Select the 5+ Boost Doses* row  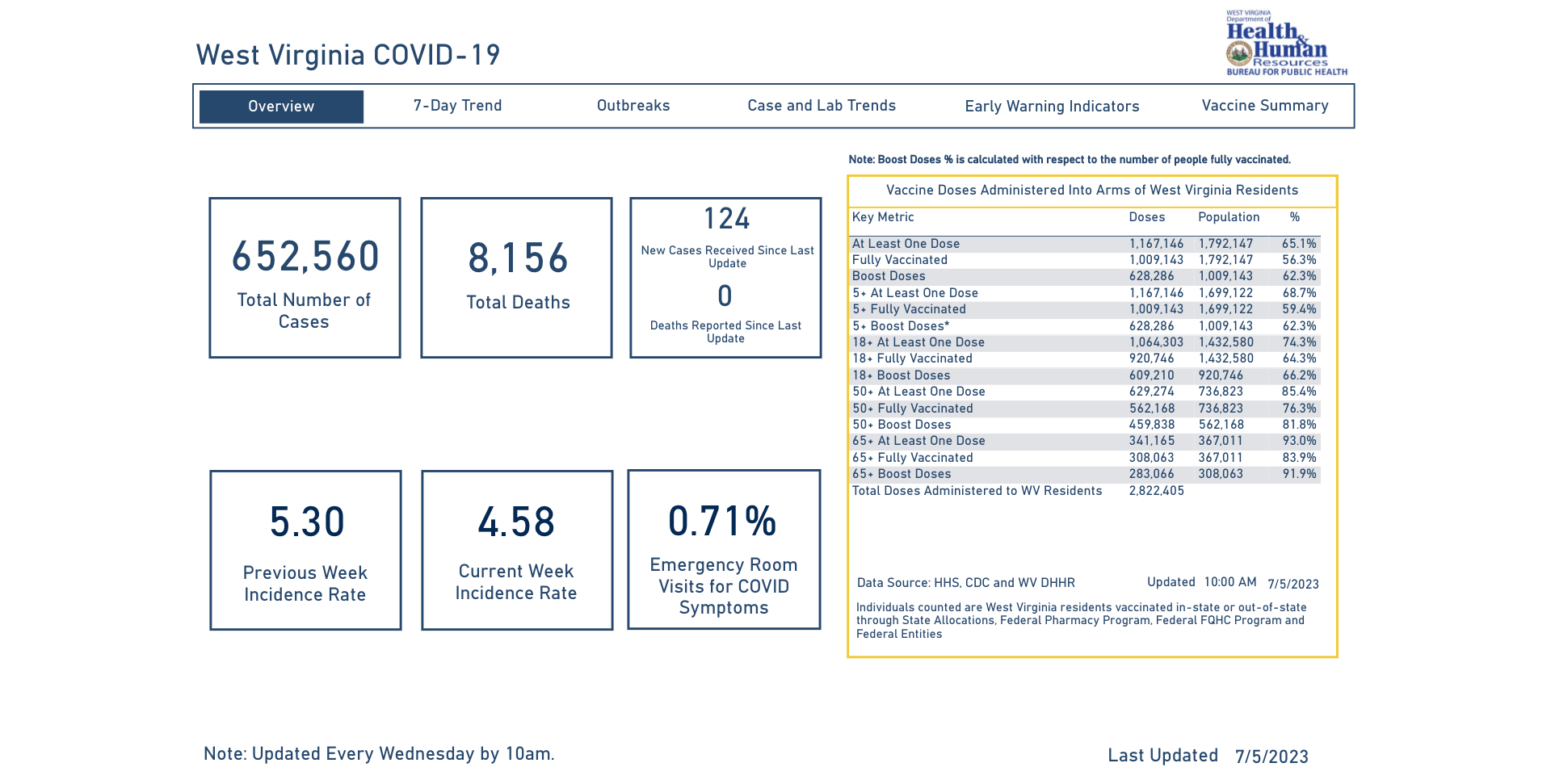click(x=1085, y=326)
